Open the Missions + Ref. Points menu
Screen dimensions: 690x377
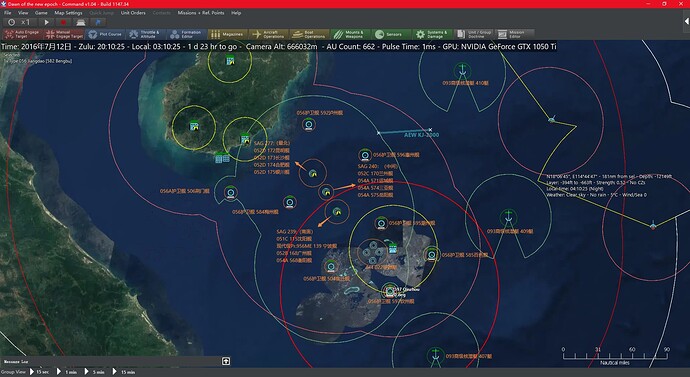coord(201,13)
